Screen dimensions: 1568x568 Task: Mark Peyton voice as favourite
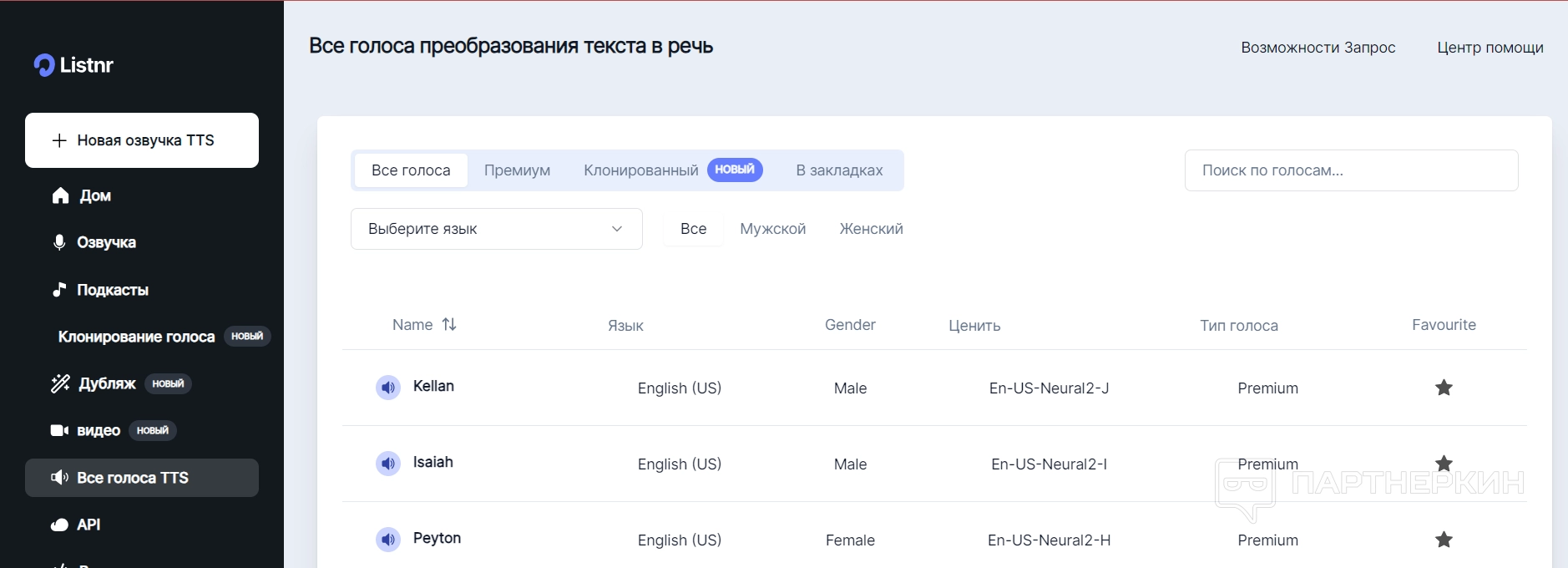pos(1444,540)
